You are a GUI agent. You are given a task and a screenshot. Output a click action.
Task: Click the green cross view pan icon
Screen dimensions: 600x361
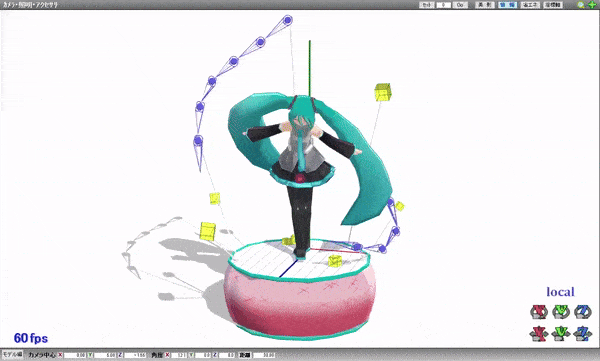click(x=591, y=5)
